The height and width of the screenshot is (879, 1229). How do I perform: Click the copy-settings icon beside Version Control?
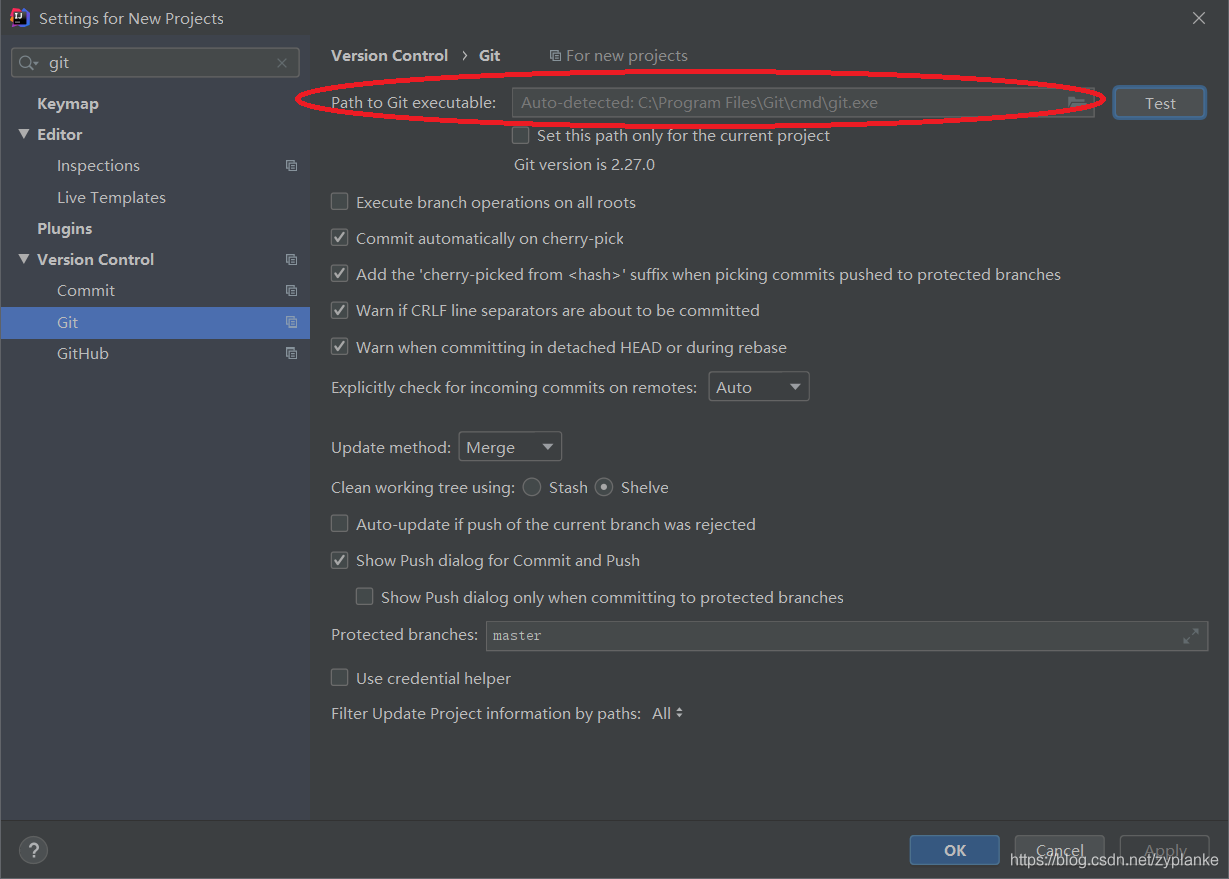[291, 259]
